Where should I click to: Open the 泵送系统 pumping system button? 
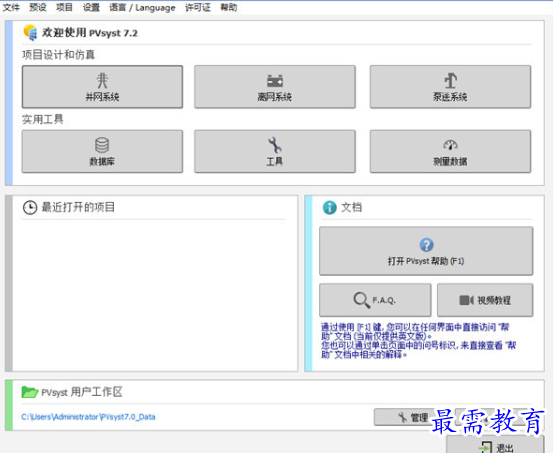[x=450, y=87]
